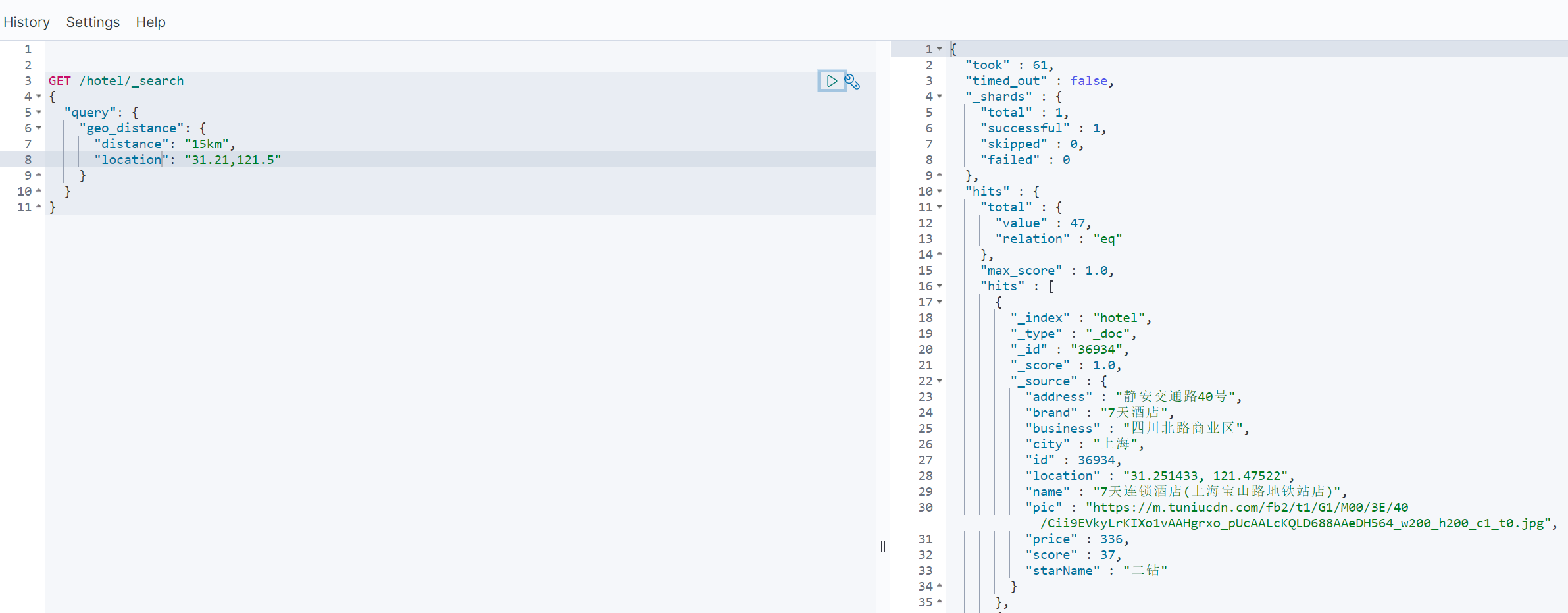Viewport: 1568px width, 613px height.
Task: Collapse the outer "hits" object on line 10
Action: 940,191
